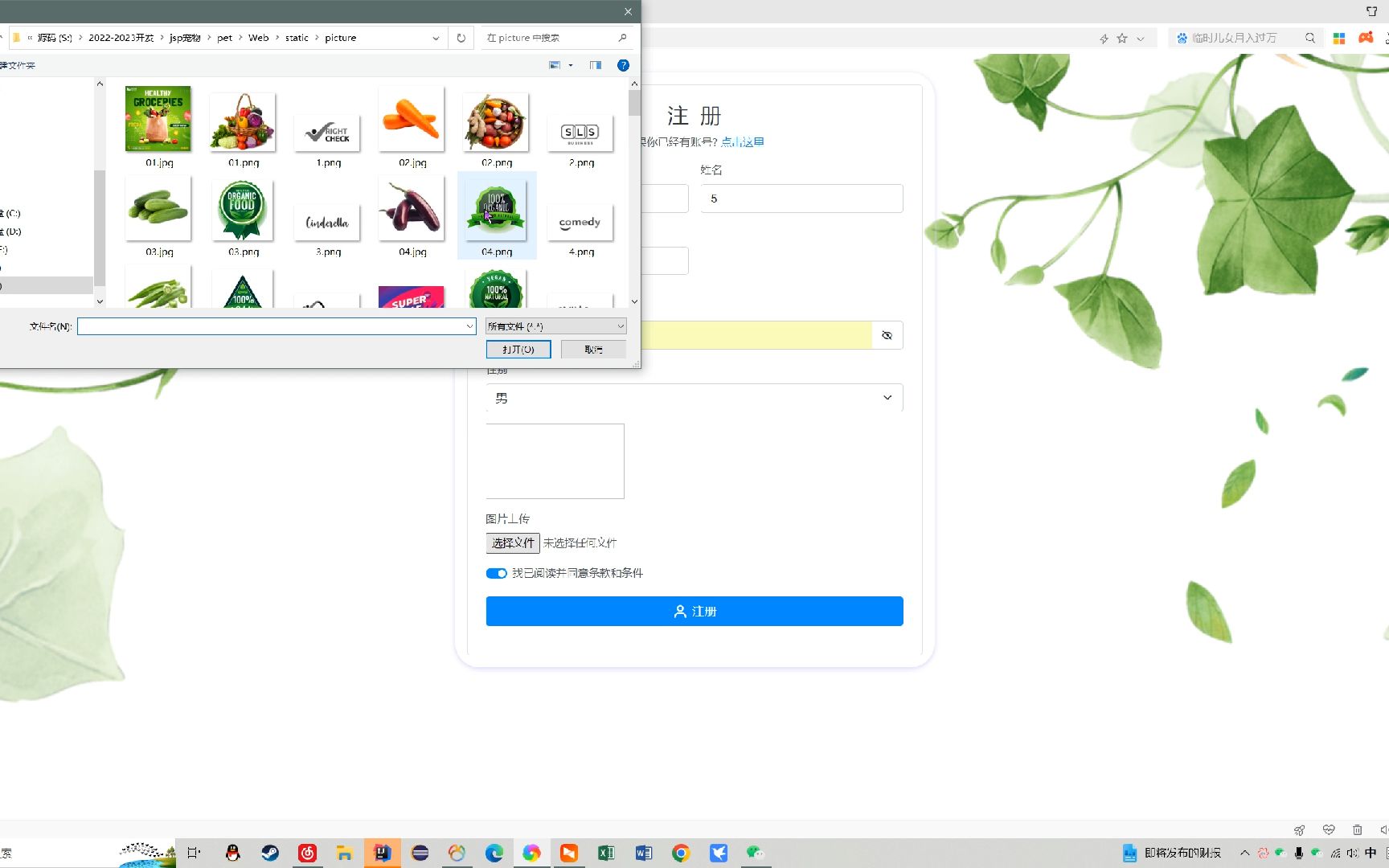
Task: Open QQ penguin from taskbar
Action: 233,853
